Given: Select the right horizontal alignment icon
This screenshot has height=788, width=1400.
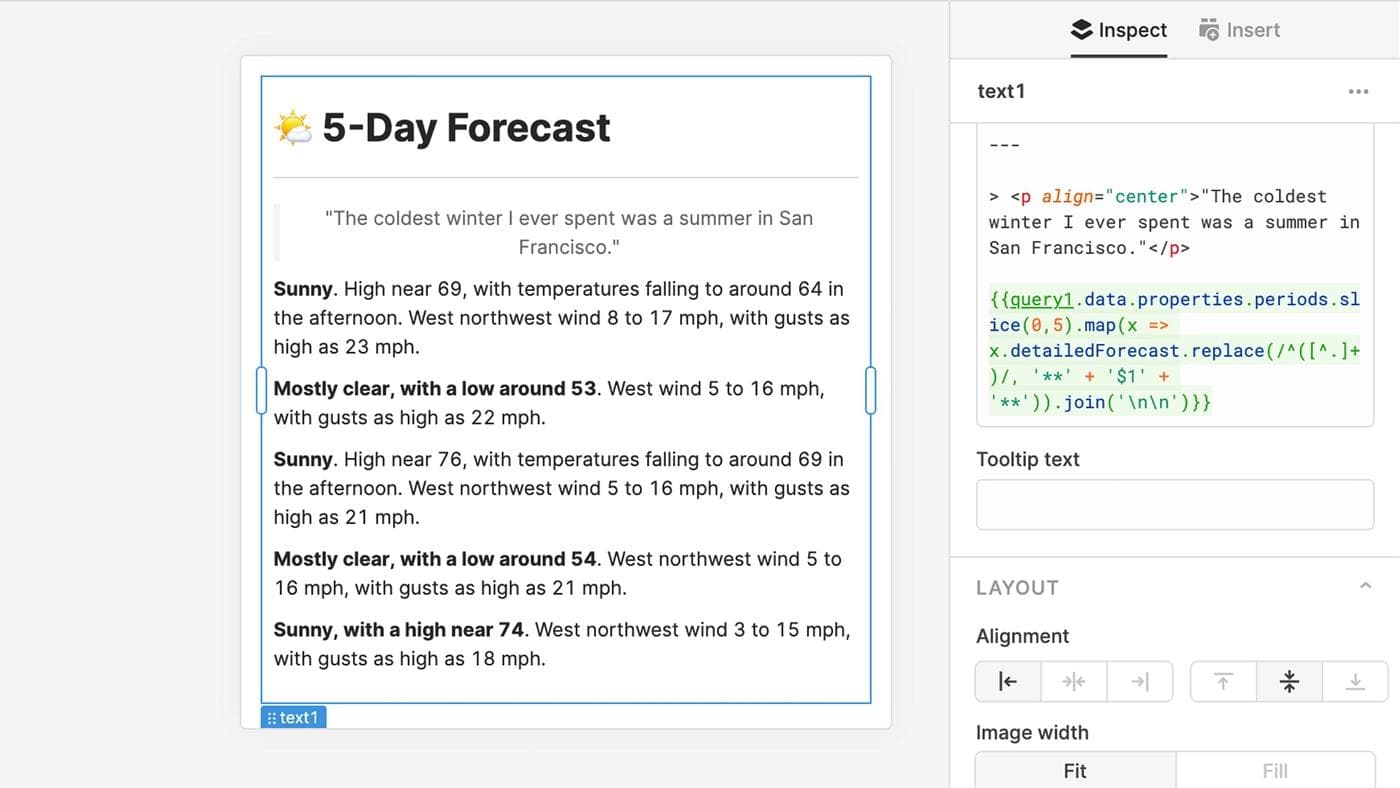Looking at the screenshot, I should pos(1140,681).
